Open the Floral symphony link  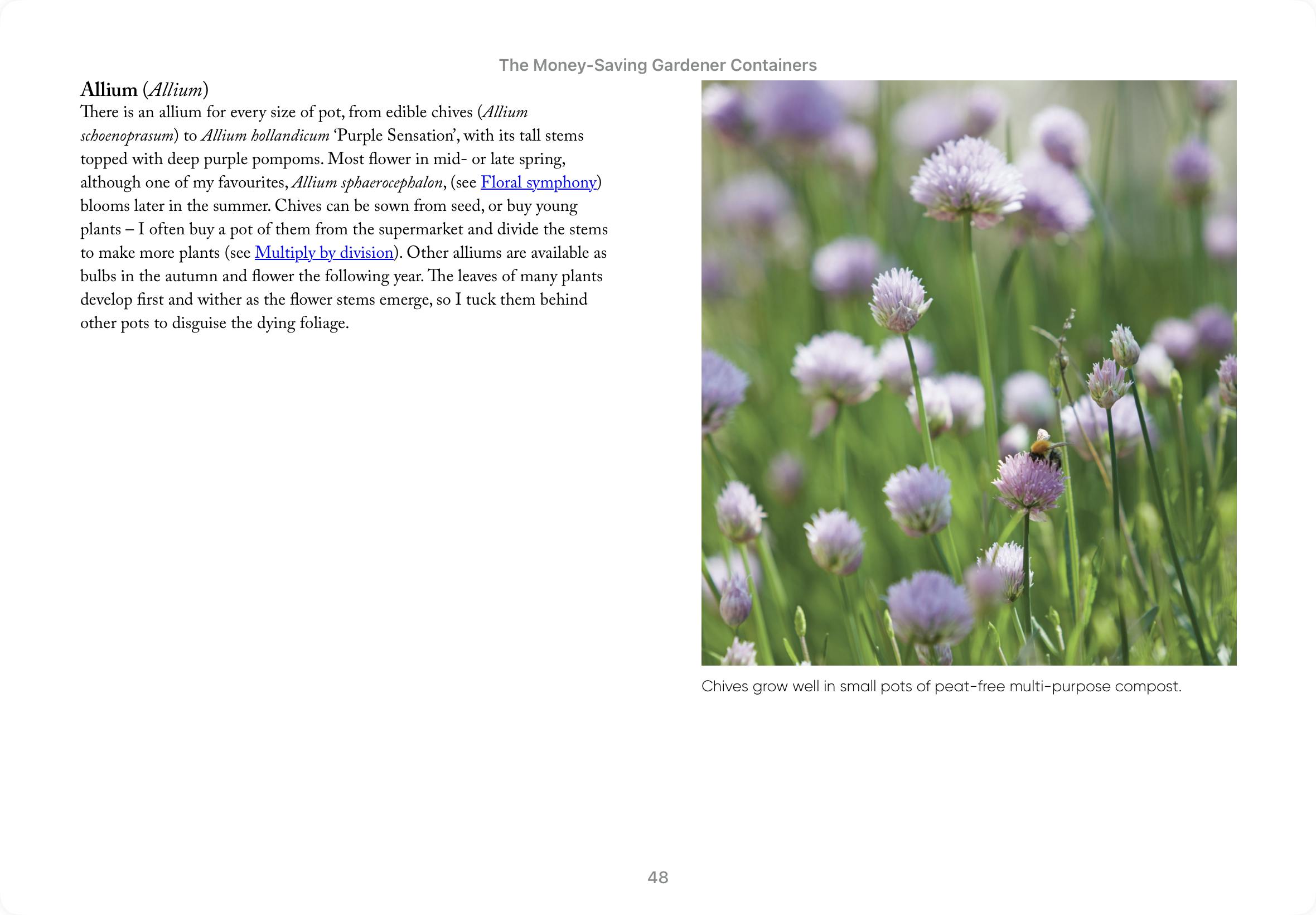pos(538,183)
